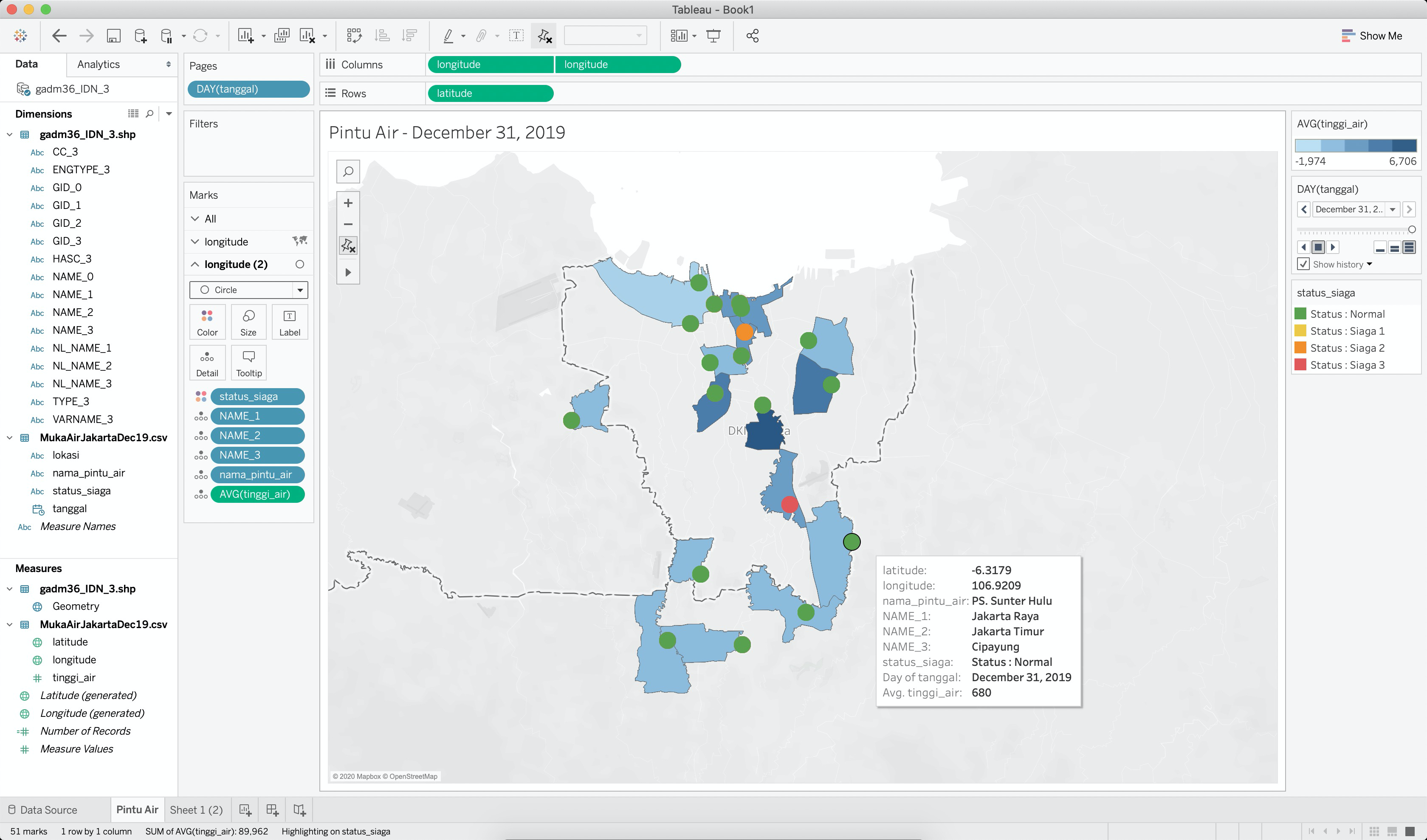Open the December 31 date page dropdown
1427x840 pixels.
point(1393,209)
